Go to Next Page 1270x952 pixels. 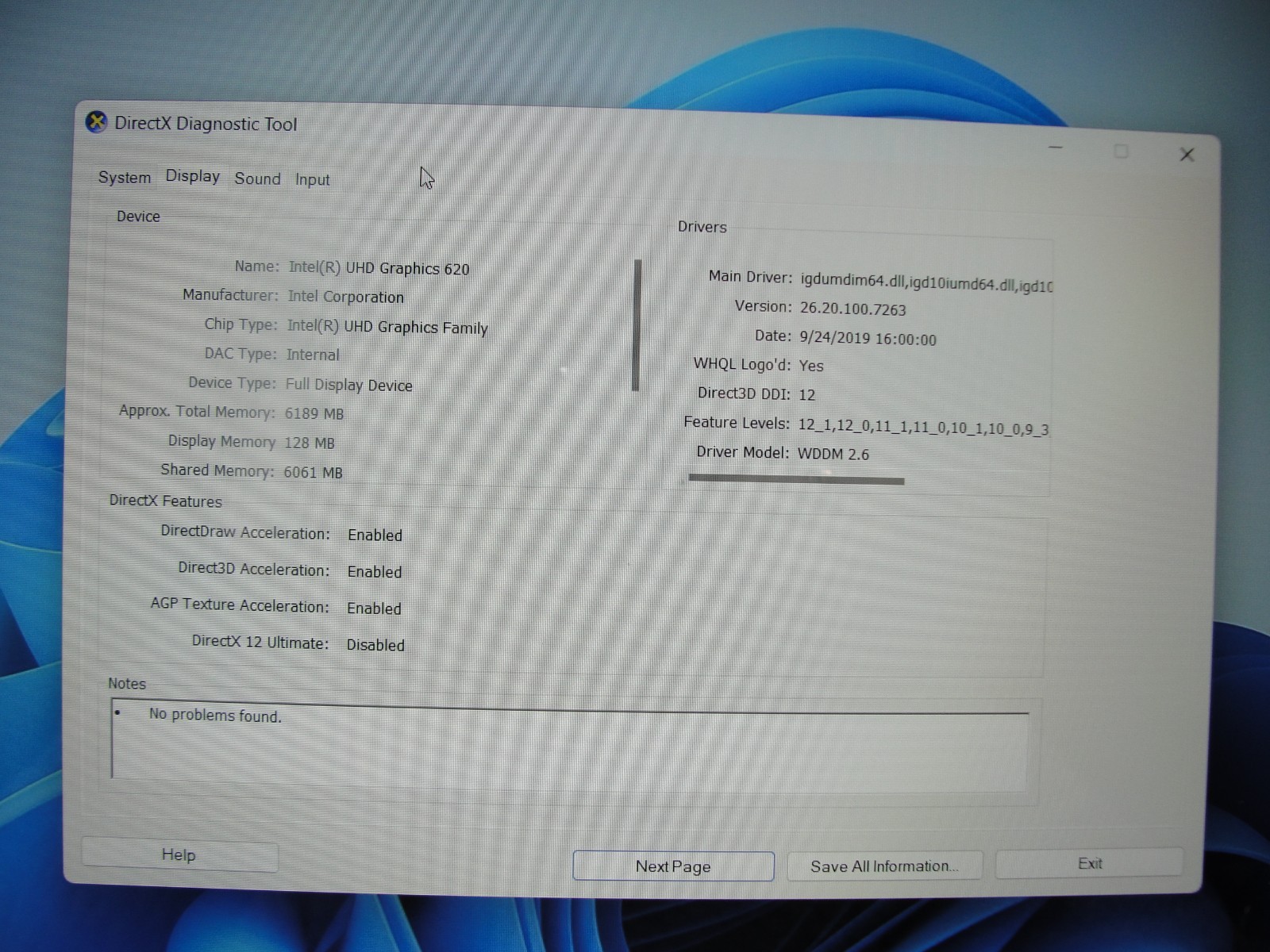(x=673, y=866)
